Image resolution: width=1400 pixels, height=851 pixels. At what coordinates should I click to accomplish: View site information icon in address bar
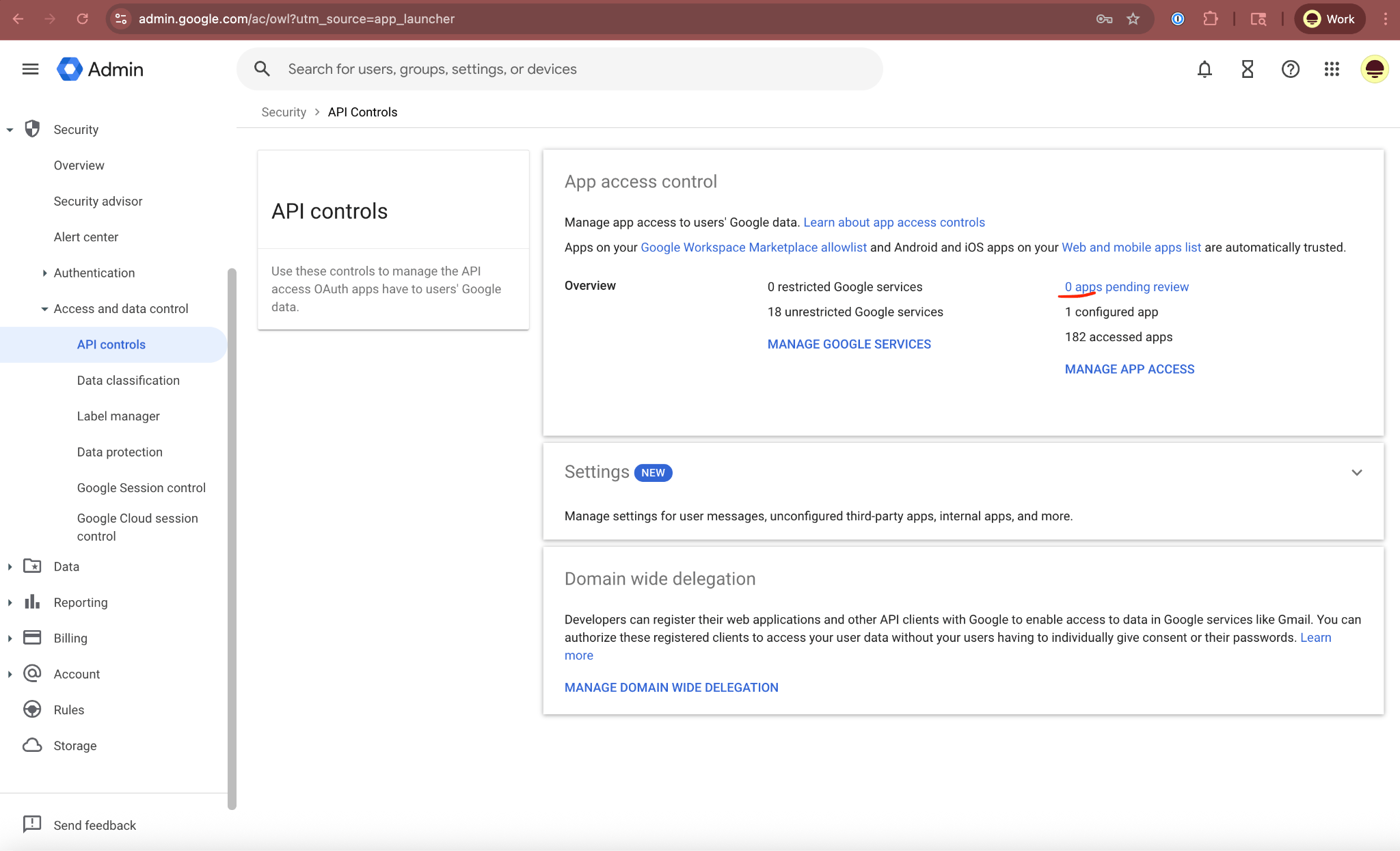(121, 18)
